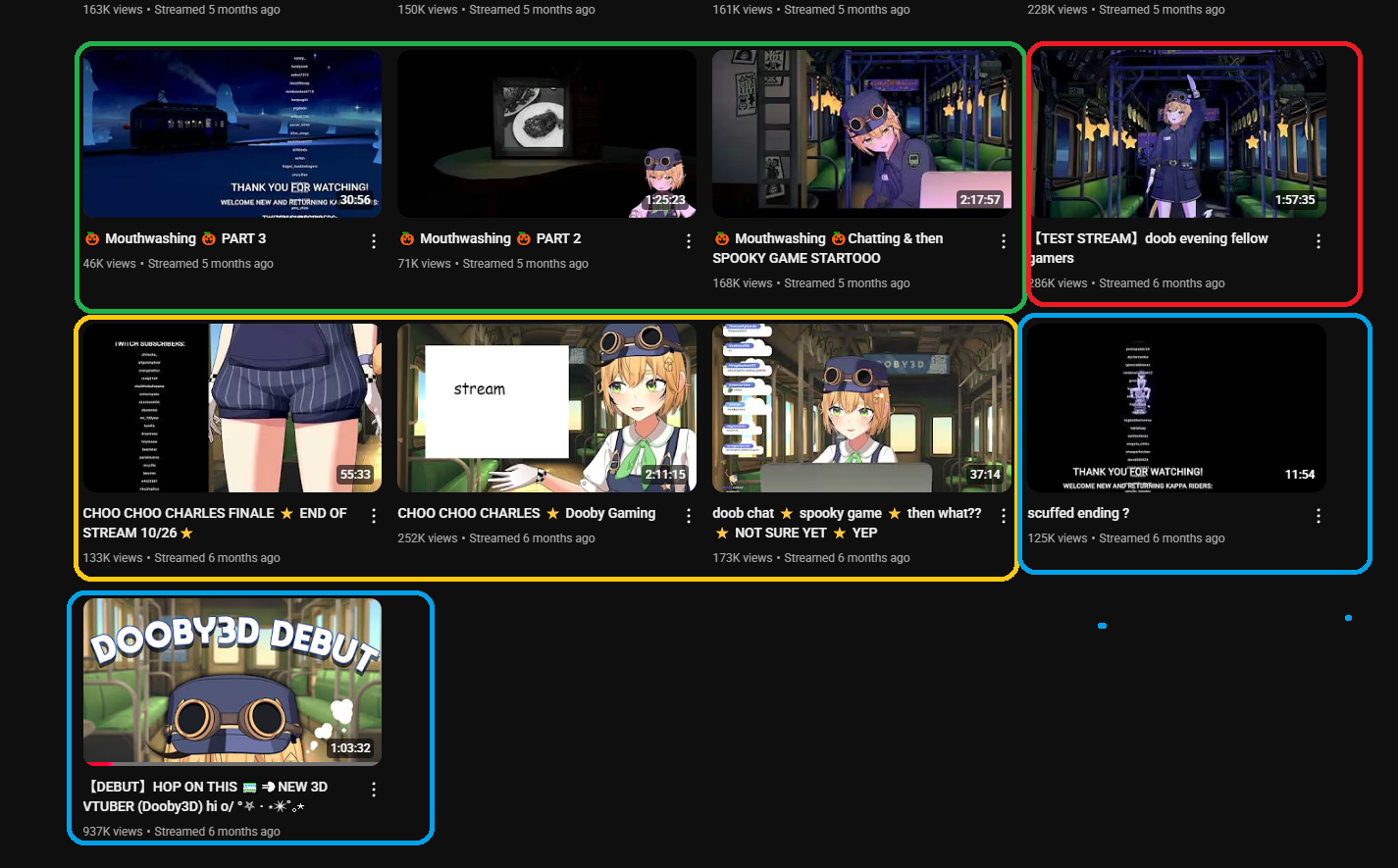This screenshot has width=1398, height=868.
Task: Play the DOOBY3D DEBUT thumbnail
Action: point(233,682)
